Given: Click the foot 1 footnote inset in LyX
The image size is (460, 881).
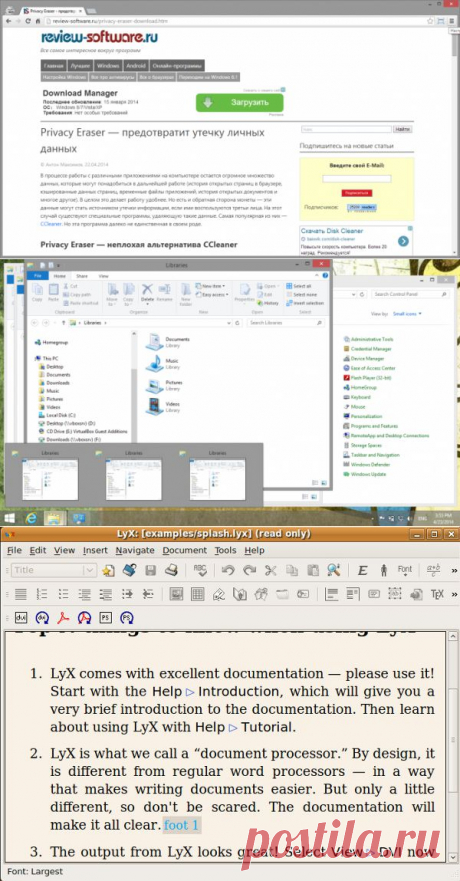Looking at the screenshot, I should [181, 825].
